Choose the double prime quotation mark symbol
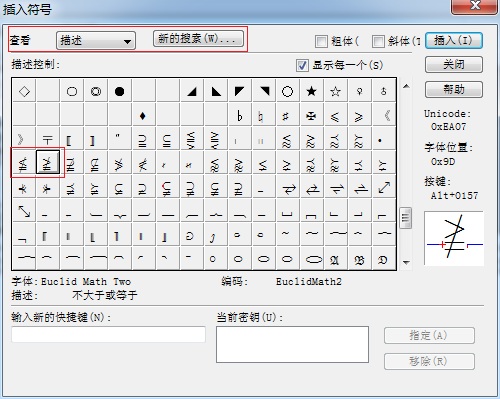 (118, 137)
